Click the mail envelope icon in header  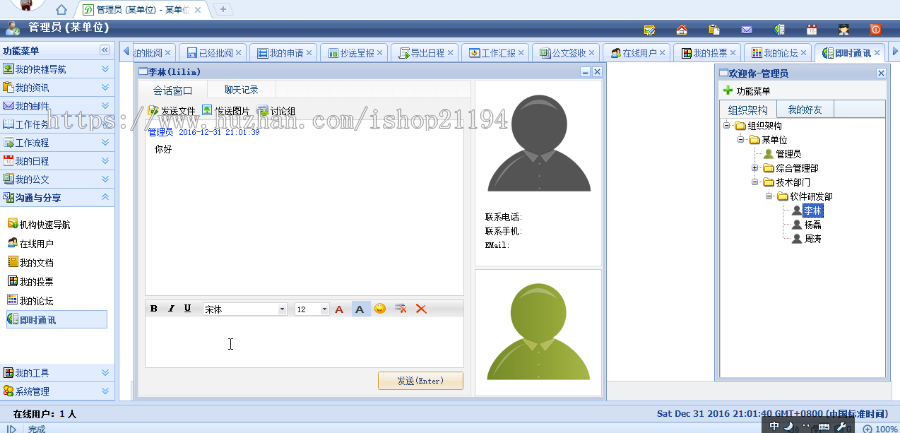point(746,29)
